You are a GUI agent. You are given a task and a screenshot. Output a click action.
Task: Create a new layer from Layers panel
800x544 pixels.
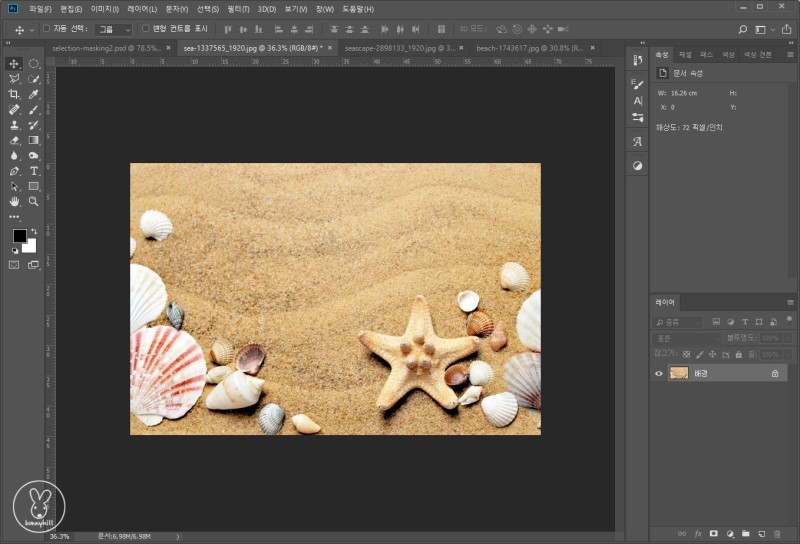click(761, 534)
